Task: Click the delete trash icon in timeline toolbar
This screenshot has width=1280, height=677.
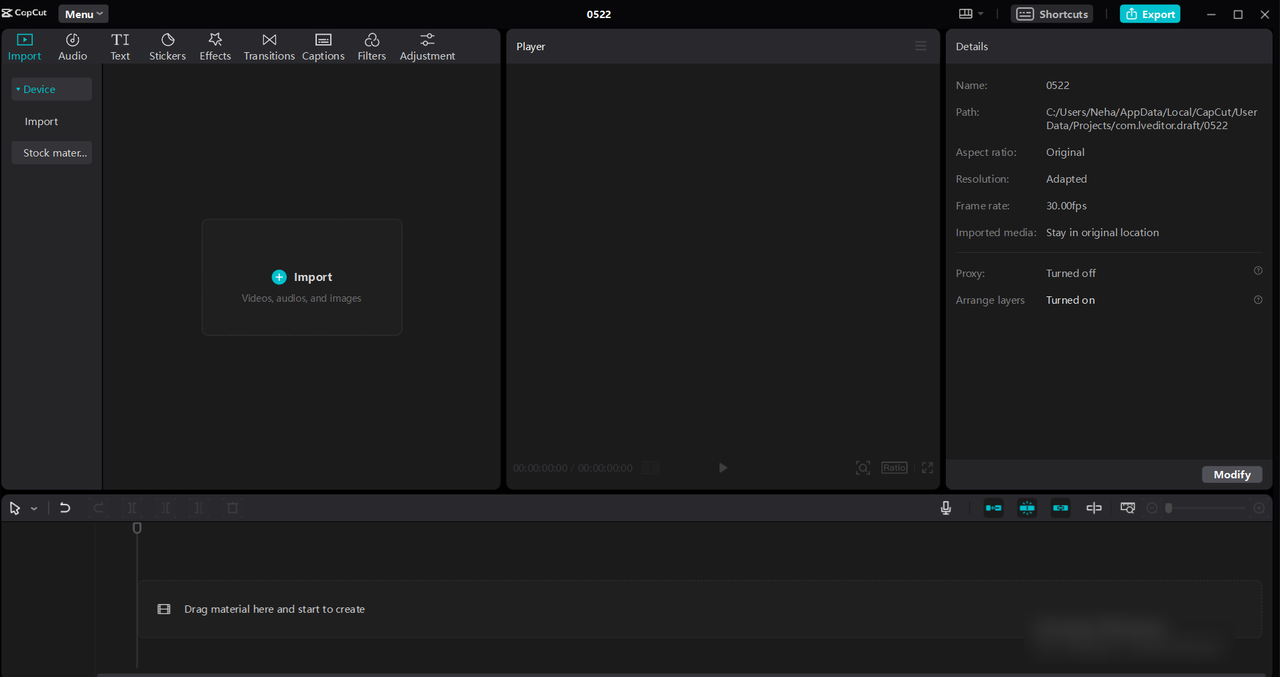Action: click(x=233, y=508)
